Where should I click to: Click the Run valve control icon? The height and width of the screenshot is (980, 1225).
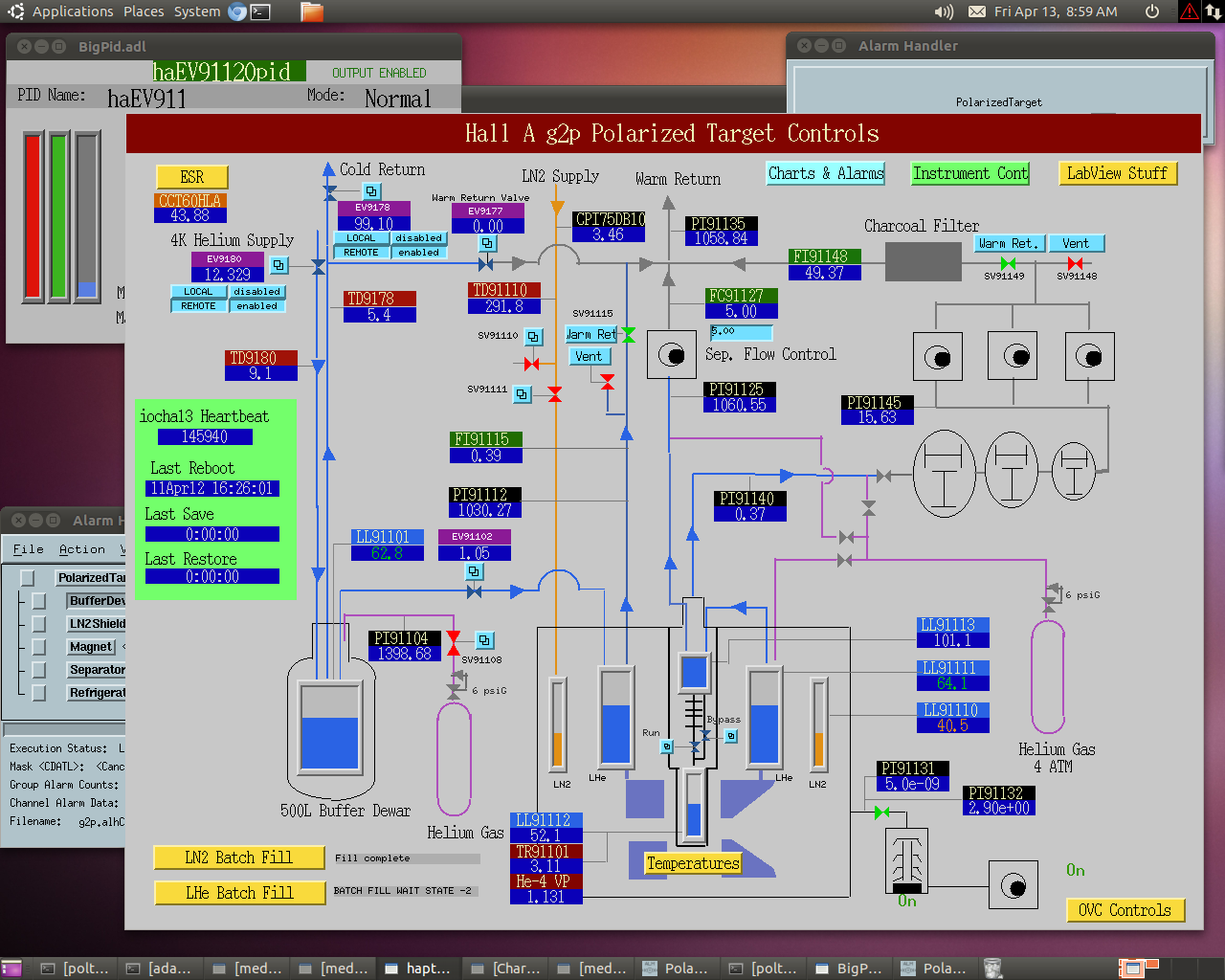coord(667,746)
